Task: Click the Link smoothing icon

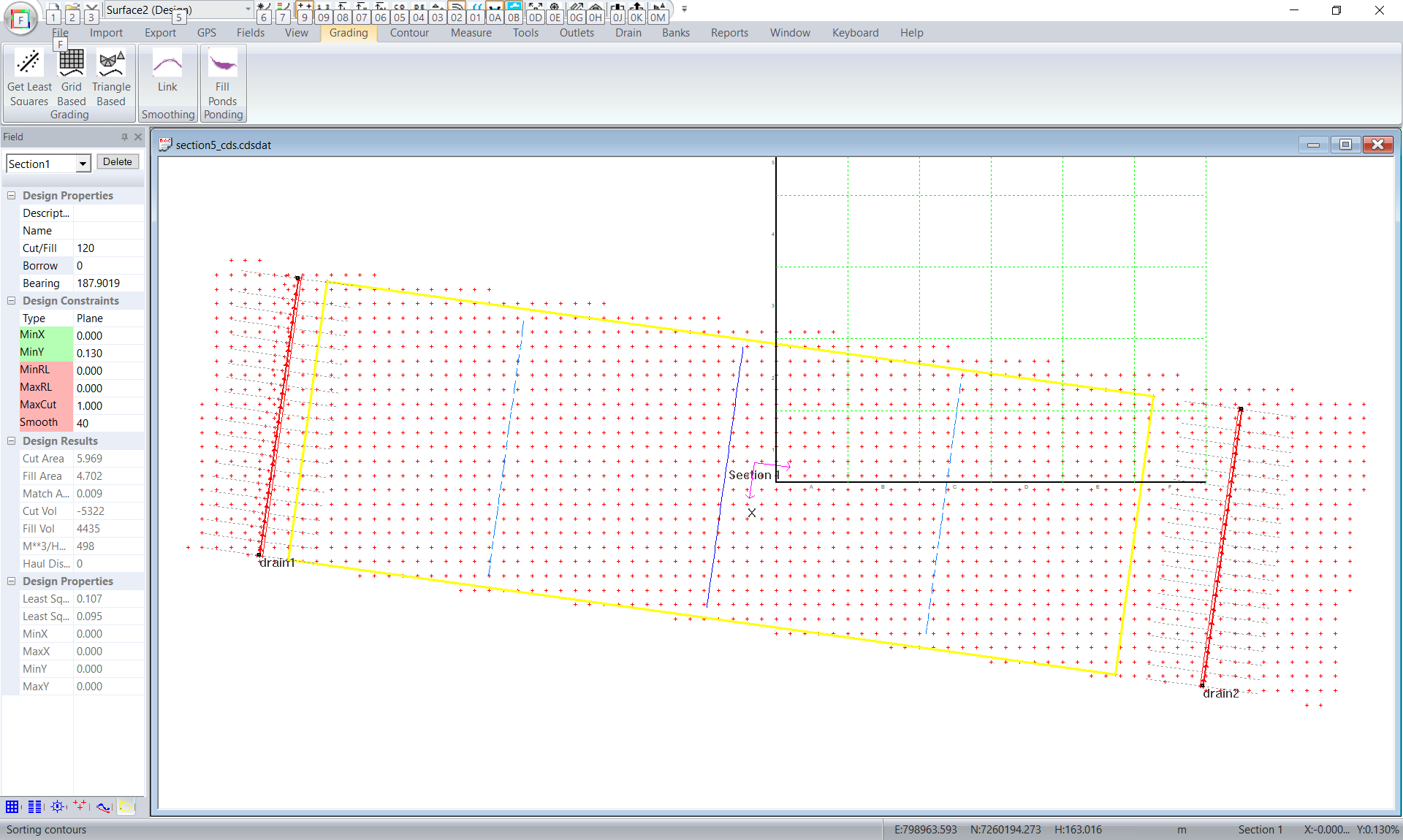Action: (x=167, y=72)
